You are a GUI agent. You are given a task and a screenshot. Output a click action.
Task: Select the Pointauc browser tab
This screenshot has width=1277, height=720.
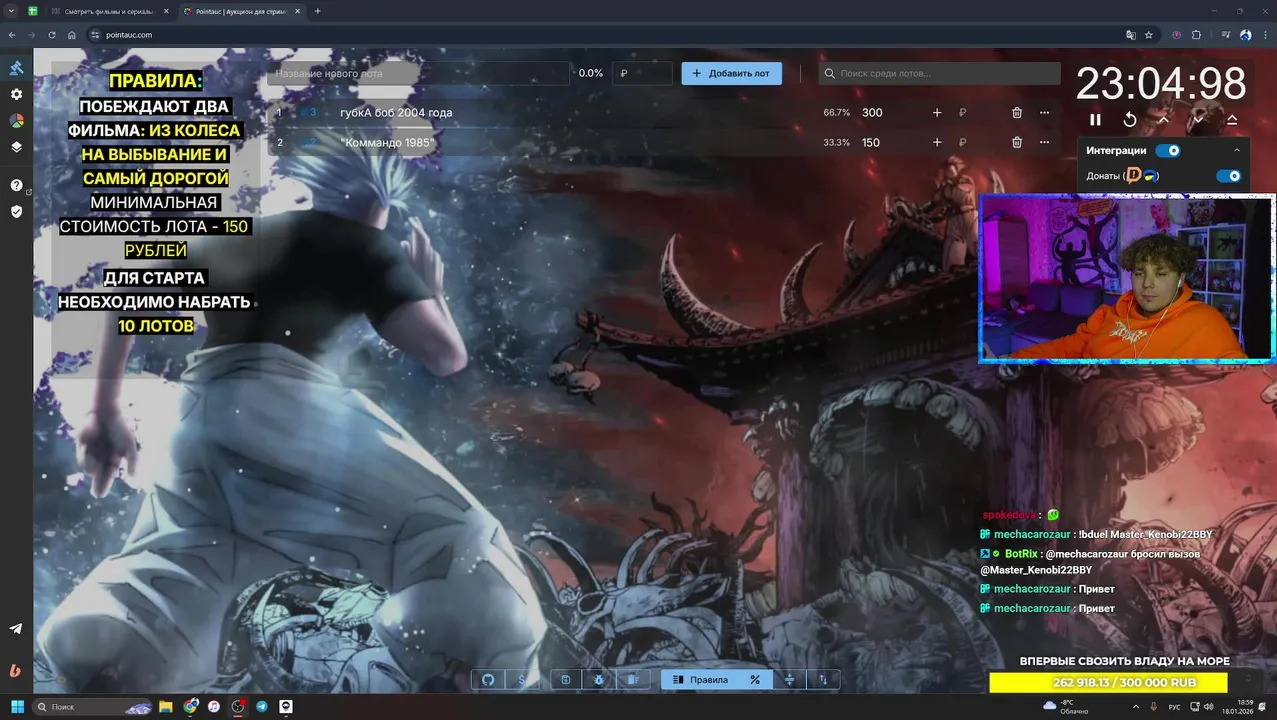point(243,11)
